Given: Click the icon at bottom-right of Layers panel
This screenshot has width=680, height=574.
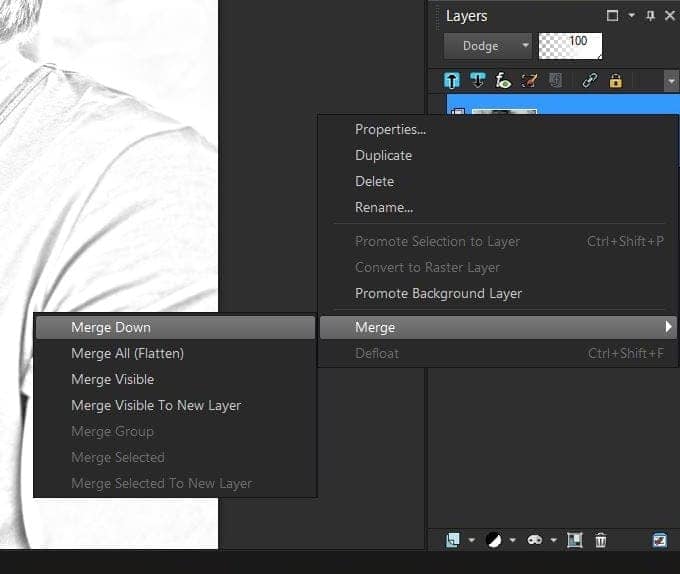Looking at the screenshot, I should tap(660, 540).
